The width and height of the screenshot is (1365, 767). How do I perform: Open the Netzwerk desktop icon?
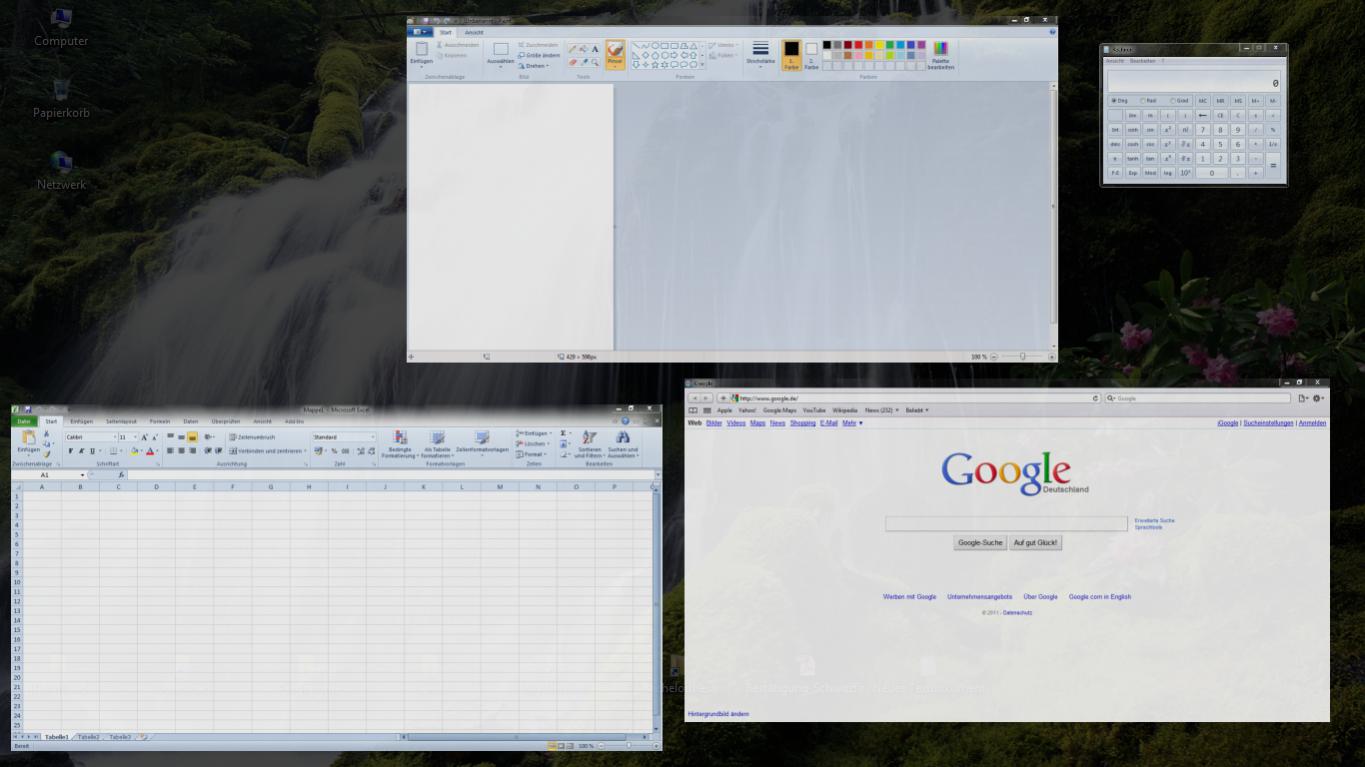tap(61, 171)
